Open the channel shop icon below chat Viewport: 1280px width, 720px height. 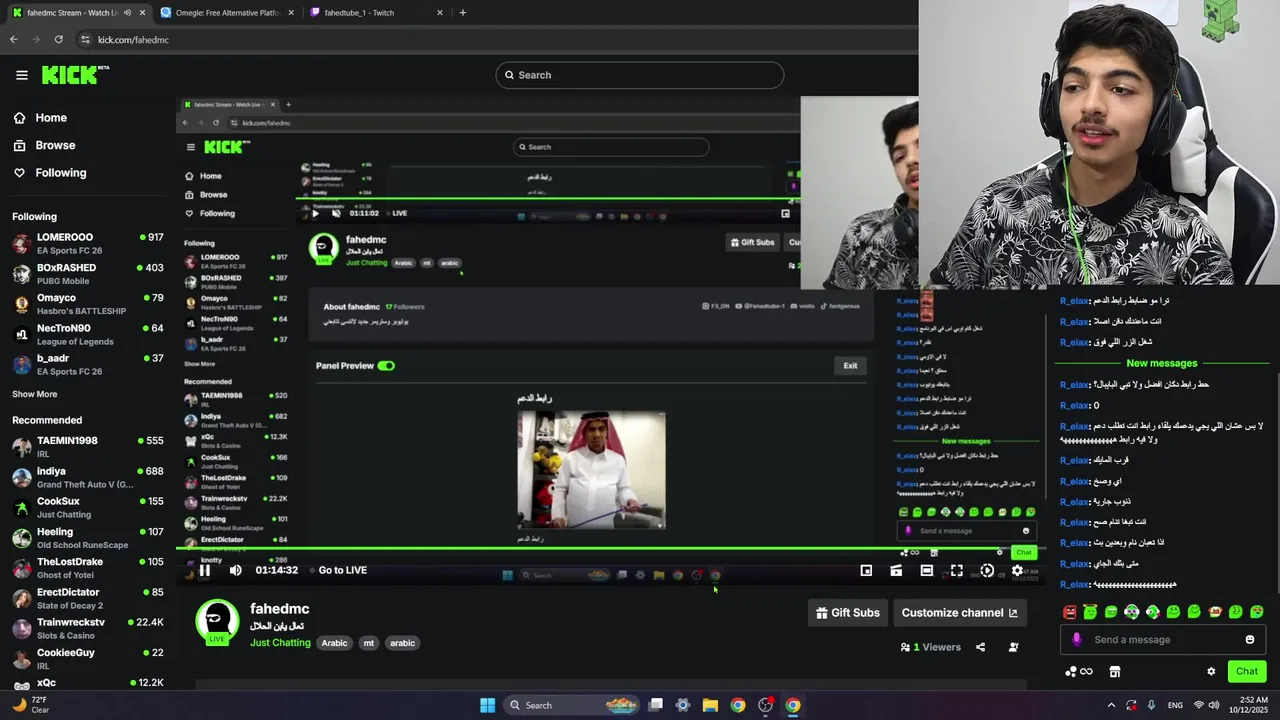point(1115,671)
